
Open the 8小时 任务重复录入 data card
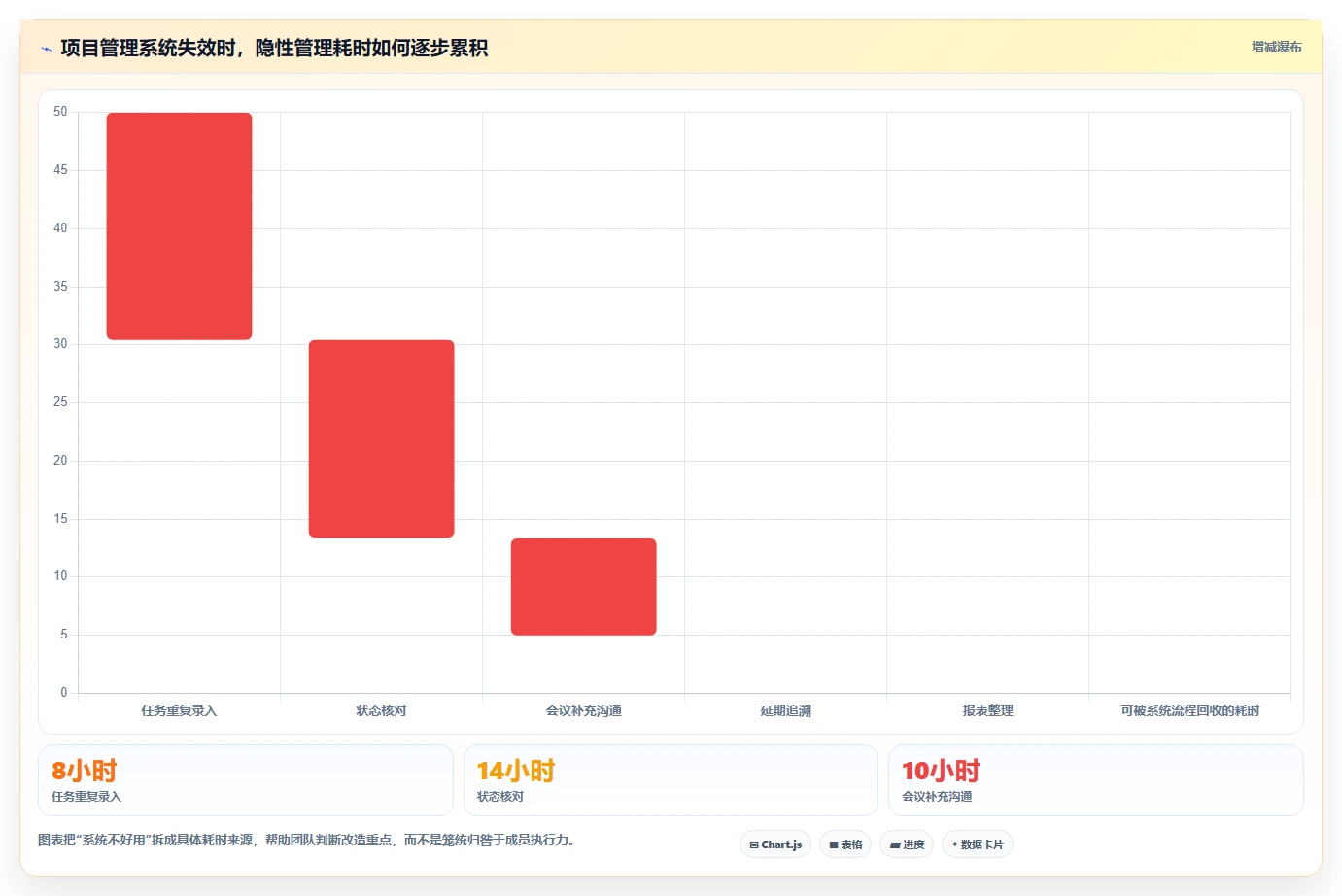[x=246, y=780]
